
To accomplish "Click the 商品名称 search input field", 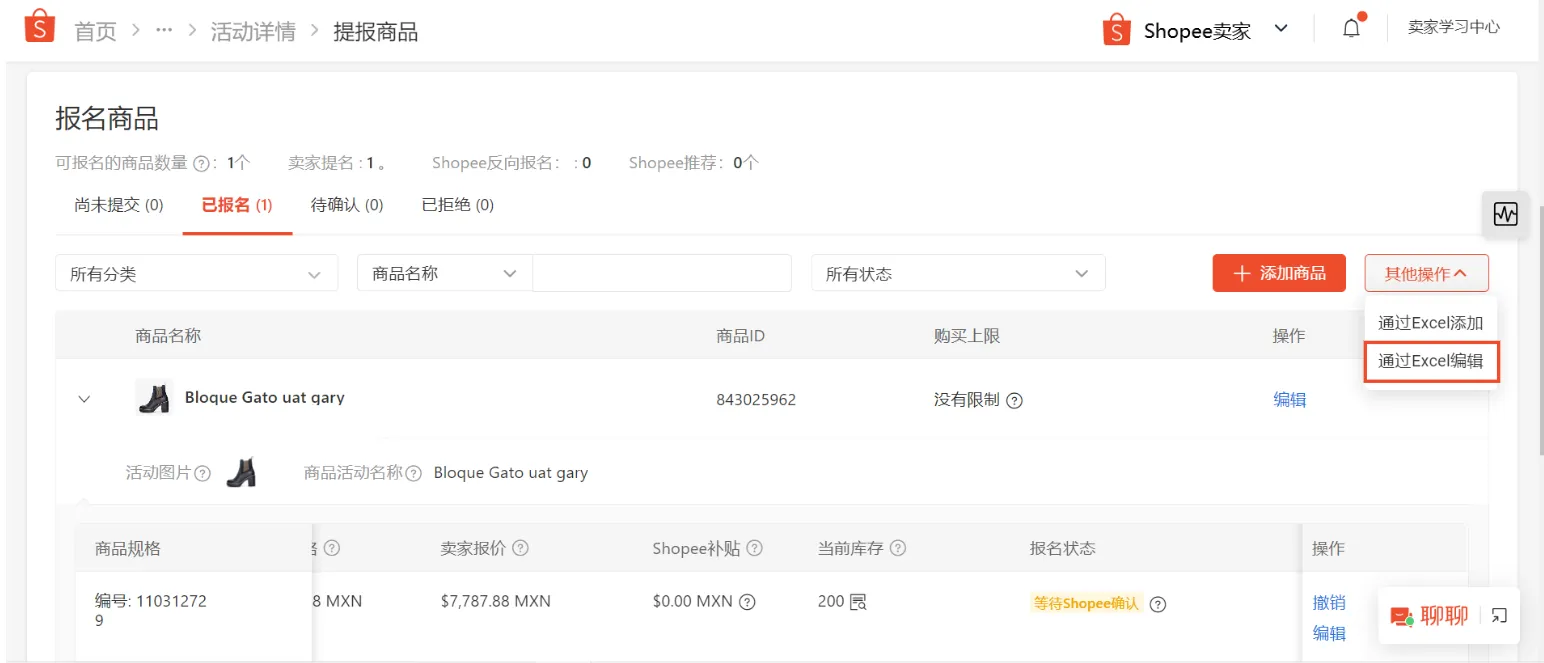I will click(x=660, y=272).
